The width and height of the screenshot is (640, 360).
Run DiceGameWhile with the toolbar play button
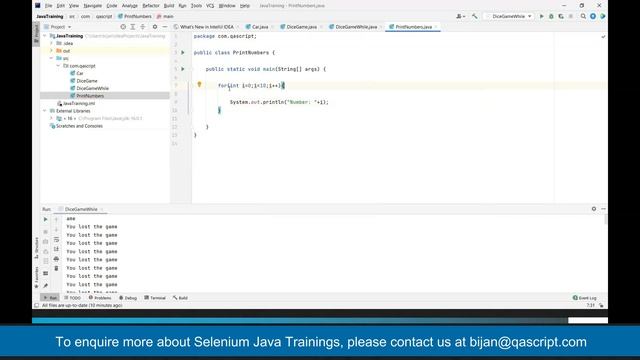pyautogui.click(x=542, y=16)
